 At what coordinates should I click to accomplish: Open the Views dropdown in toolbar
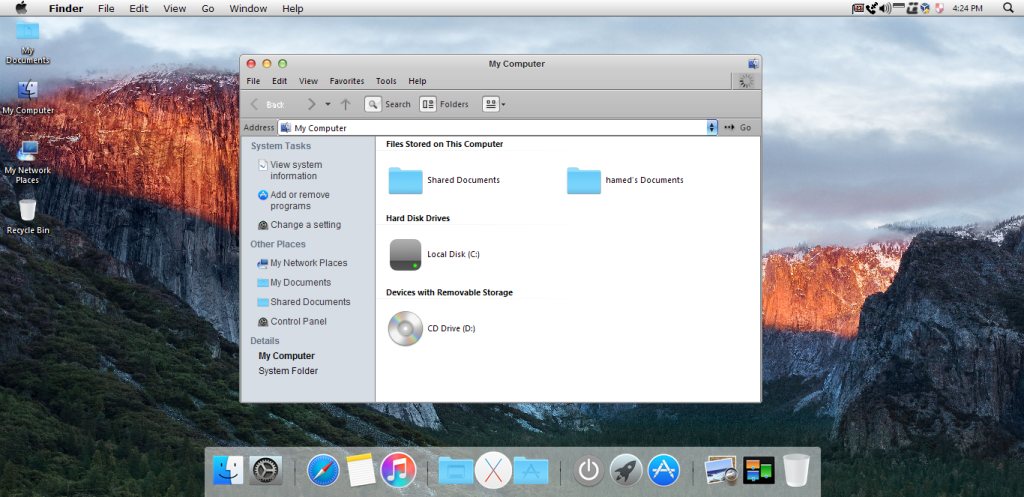[494, 104]
